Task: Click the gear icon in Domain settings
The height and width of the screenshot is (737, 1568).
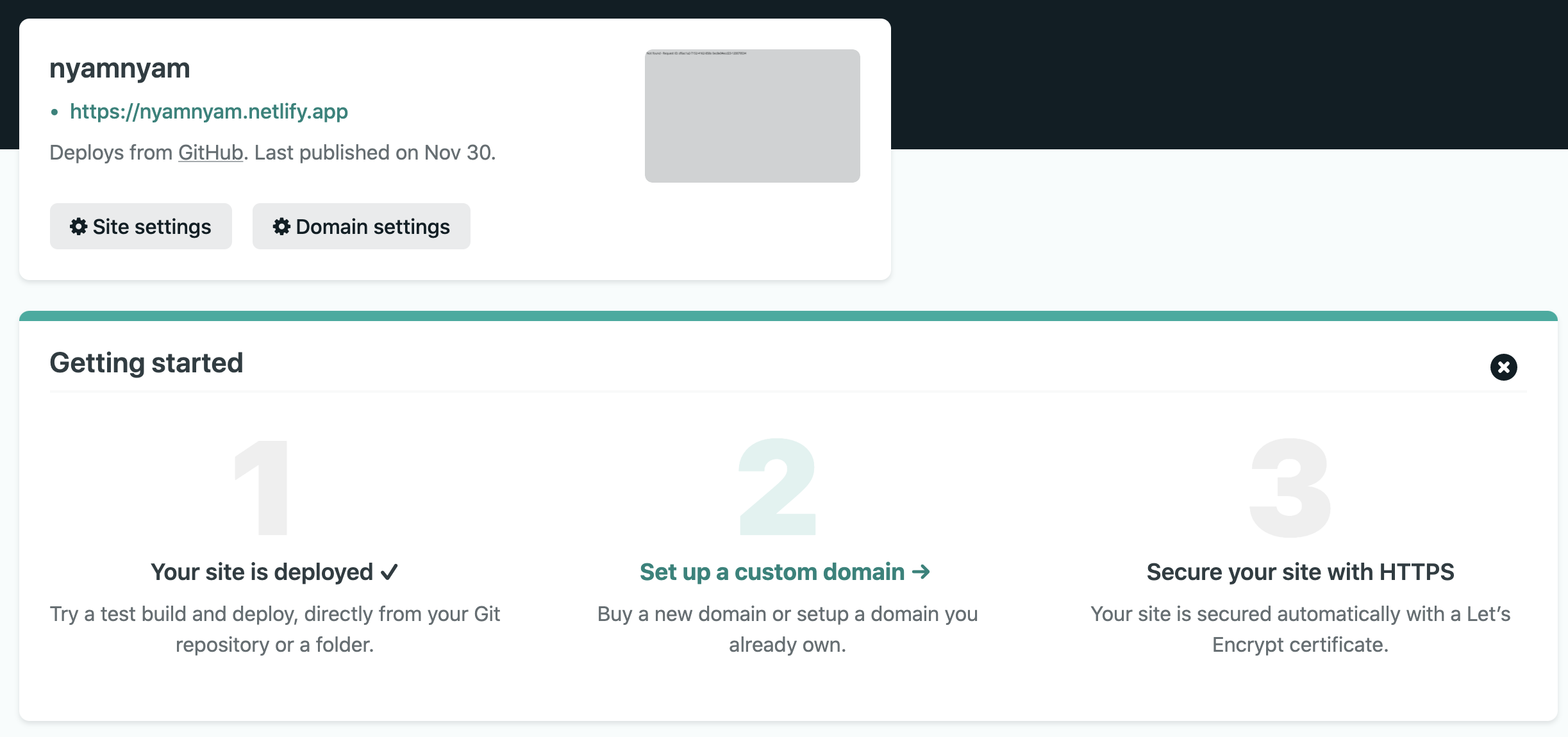Action: (281, 226)
